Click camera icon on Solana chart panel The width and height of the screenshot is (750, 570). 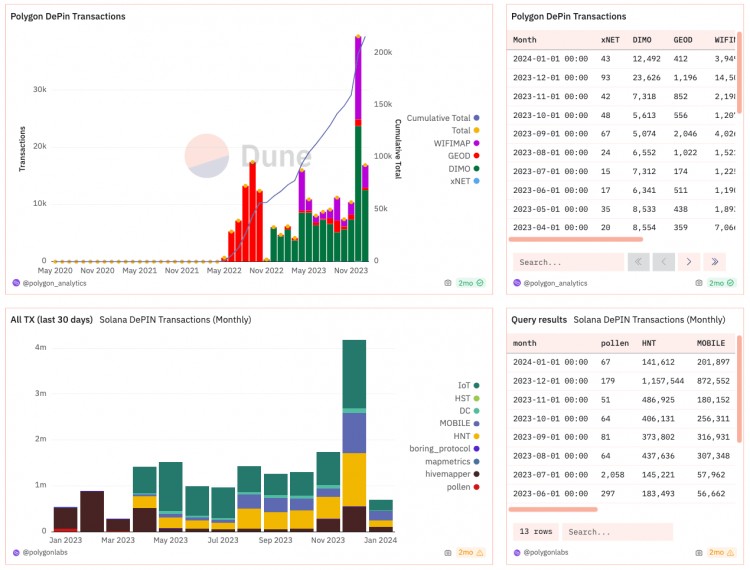click(x=448, y=552)
